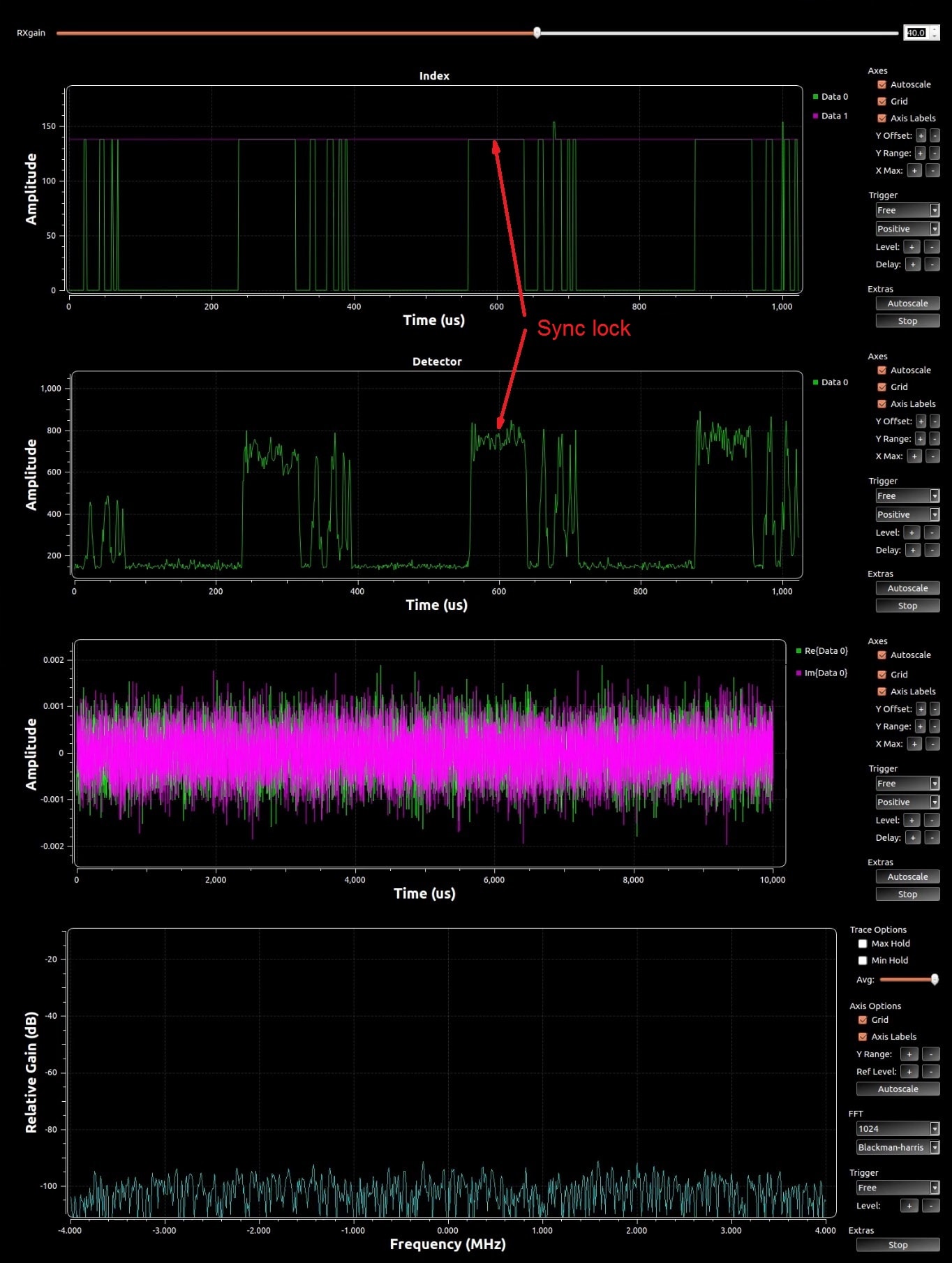This screenshot has width=952, height=1263.
Task: Toggle Autoscale checkbox in Detector plot axes
Action: (882, 371)
